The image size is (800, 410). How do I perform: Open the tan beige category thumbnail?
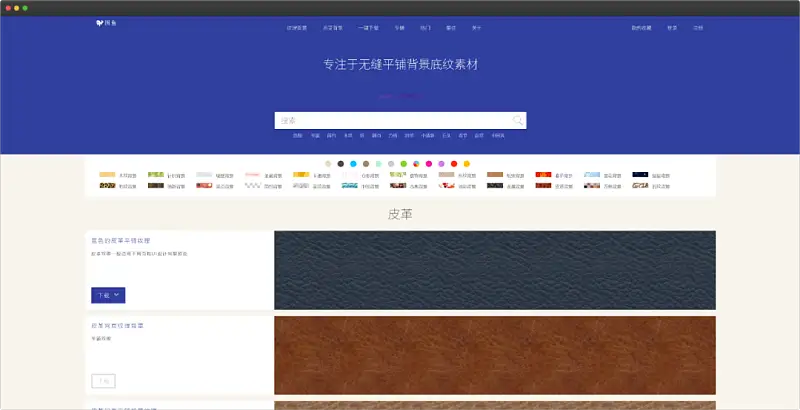click(446, 174)
